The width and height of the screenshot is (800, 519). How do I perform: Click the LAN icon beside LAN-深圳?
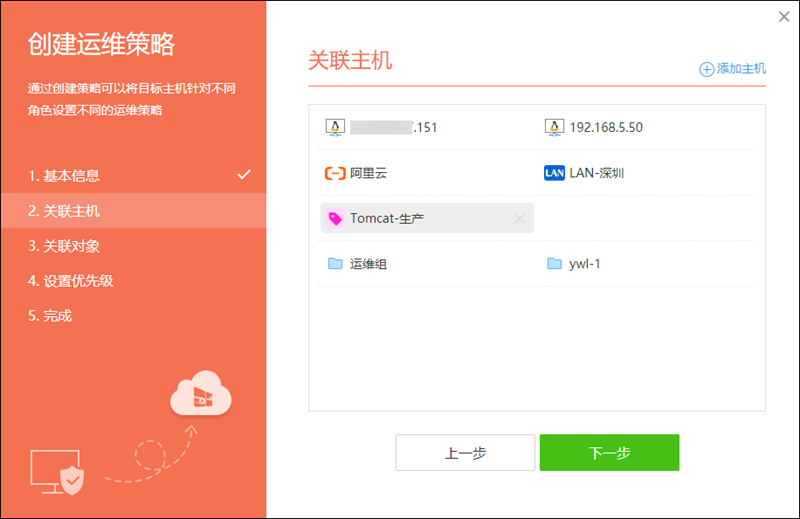[x=554, y=173]
